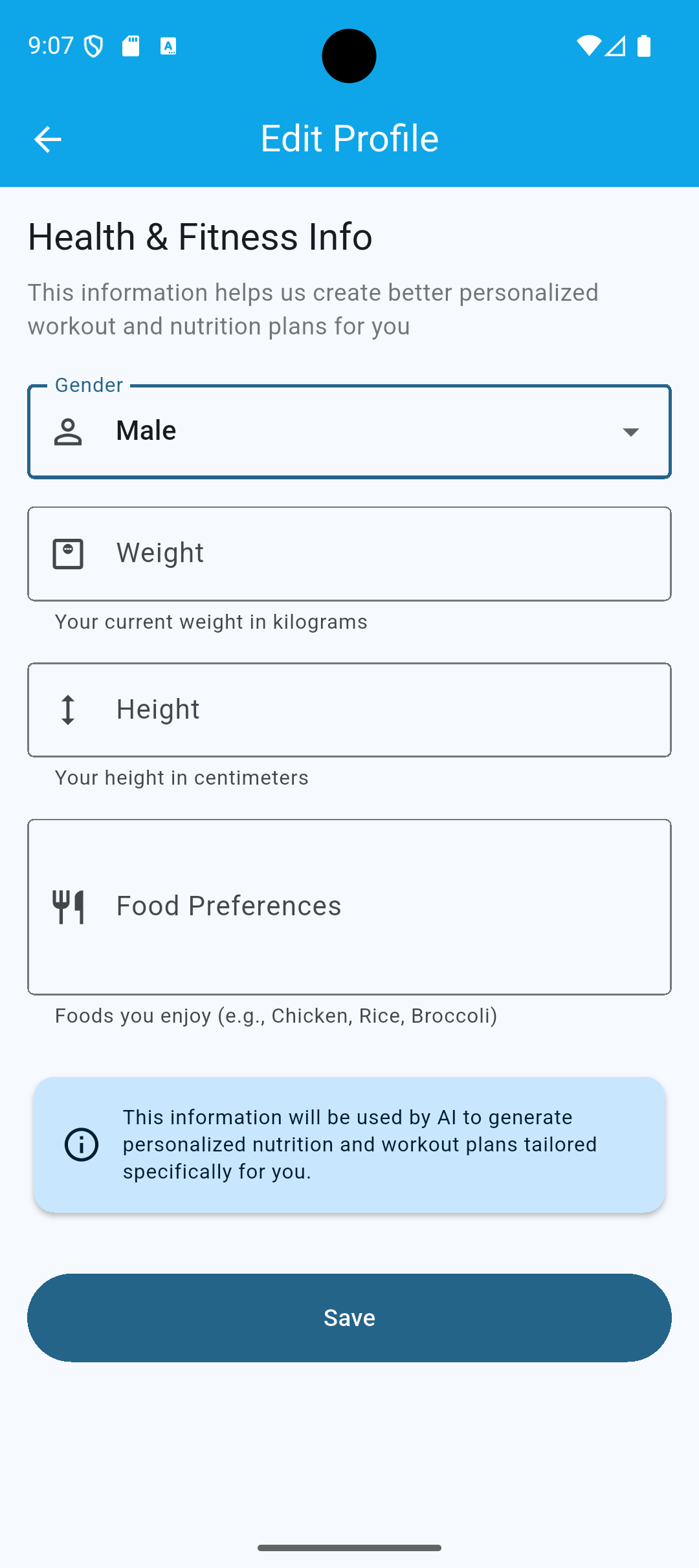Tap the battery status icon

coord(644,46)
